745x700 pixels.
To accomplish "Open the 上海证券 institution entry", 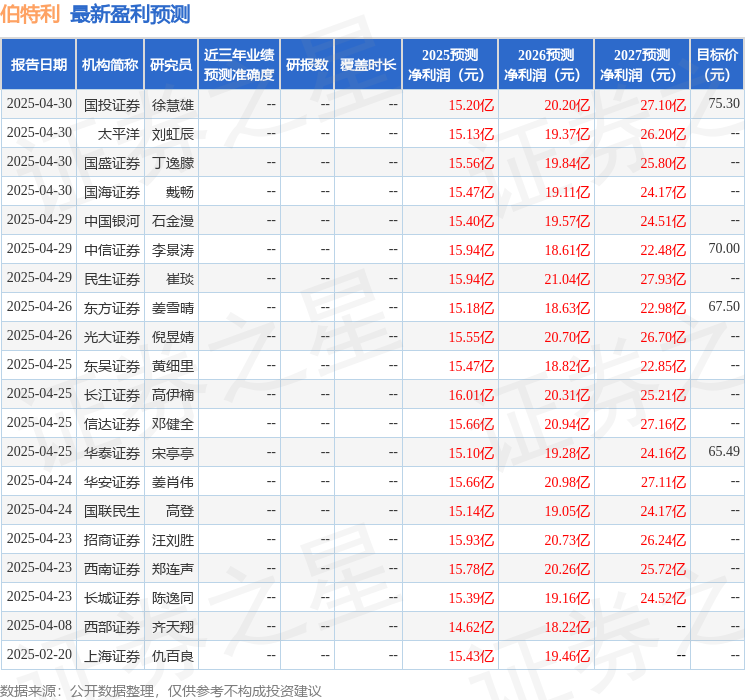I will (x=112, y=656).
